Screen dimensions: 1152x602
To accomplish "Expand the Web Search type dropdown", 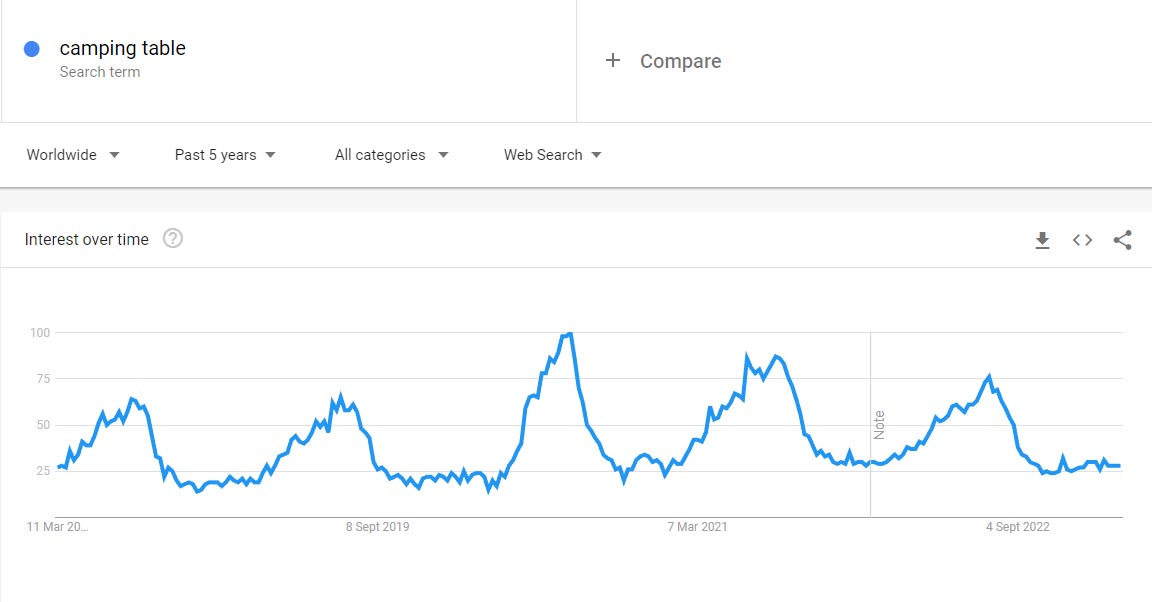I will pyautogui.click(x=552, y=155).
